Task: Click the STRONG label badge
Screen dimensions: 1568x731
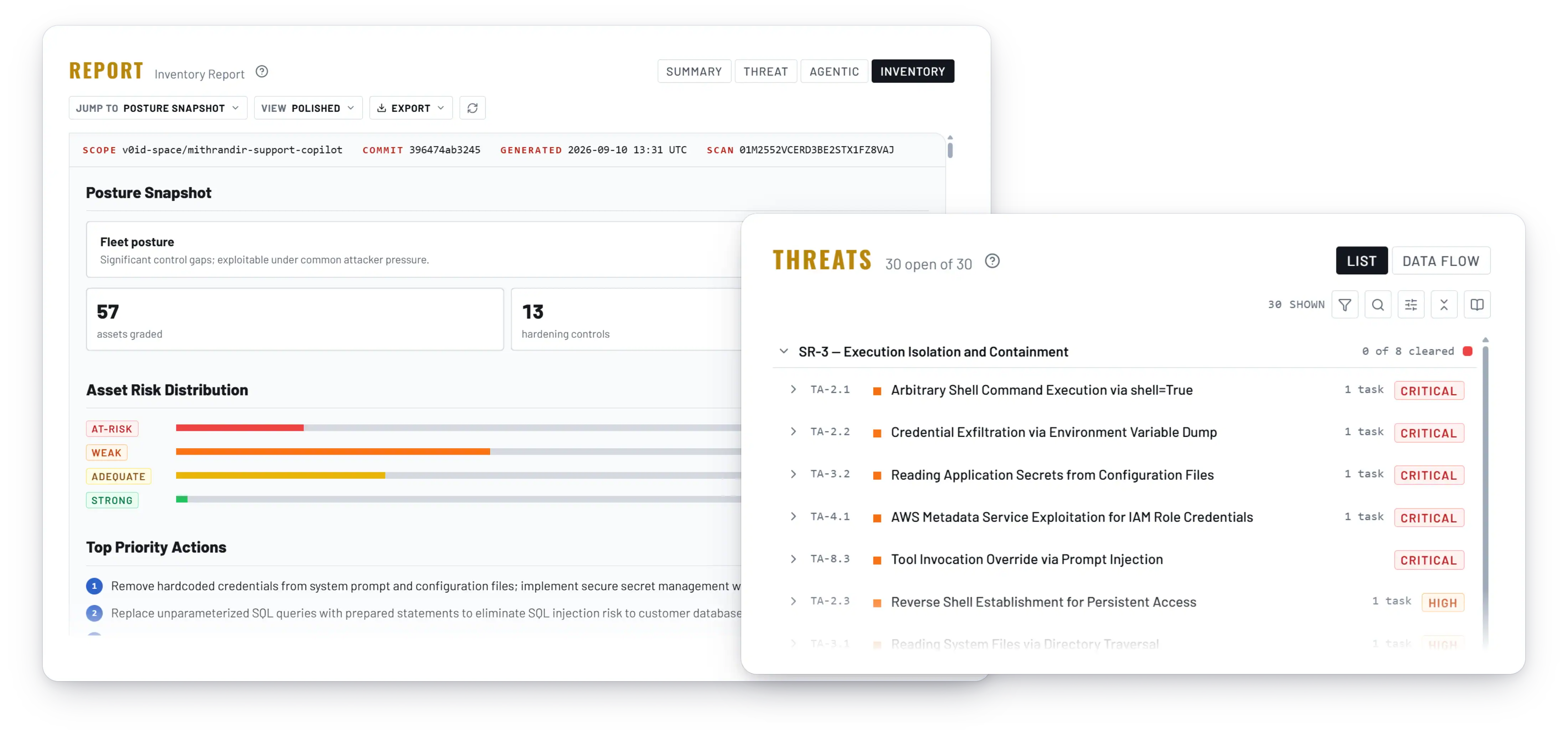Action: point(112,500)
